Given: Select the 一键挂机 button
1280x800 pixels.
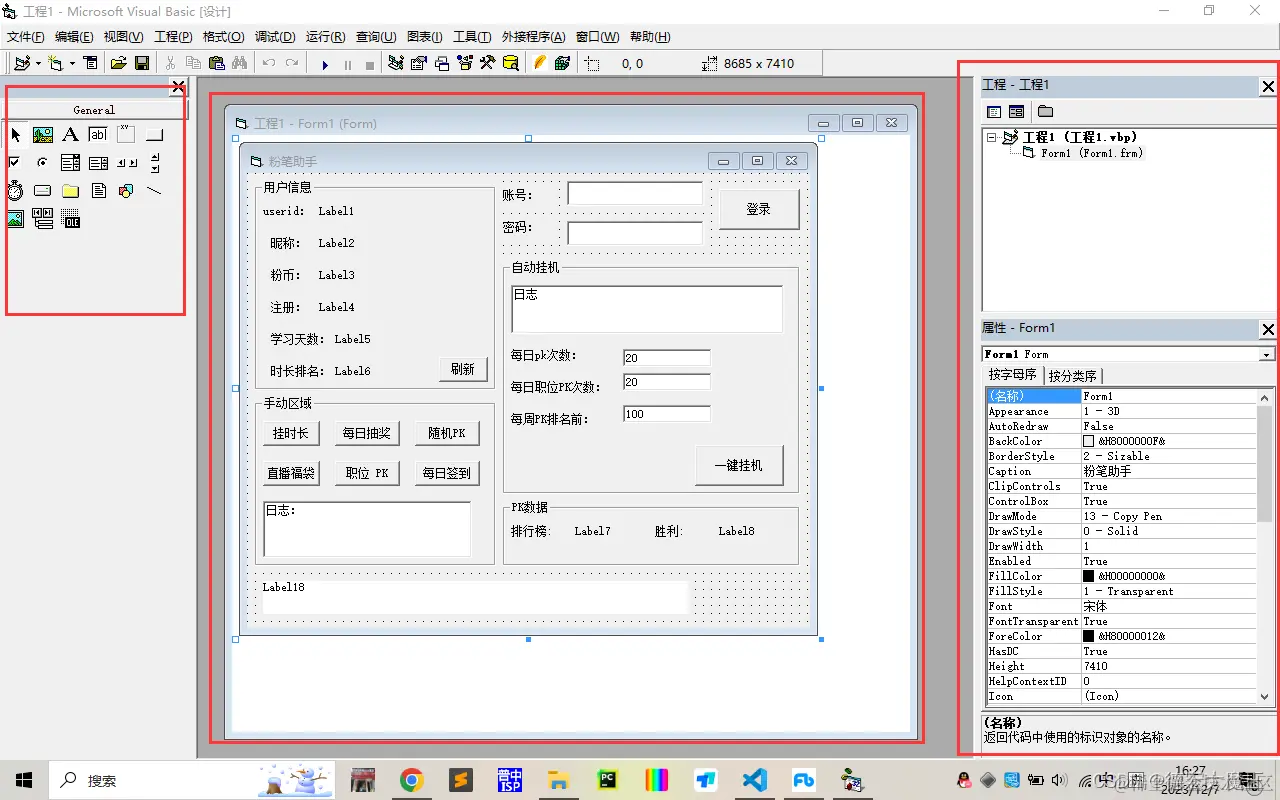Looking at the screenshot, I should coord(739,465).
